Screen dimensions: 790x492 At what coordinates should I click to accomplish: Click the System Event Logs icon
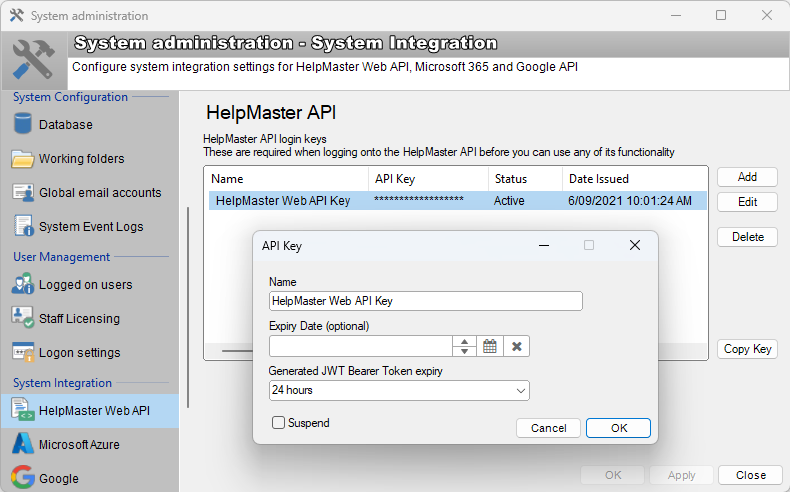coord(23,226)
